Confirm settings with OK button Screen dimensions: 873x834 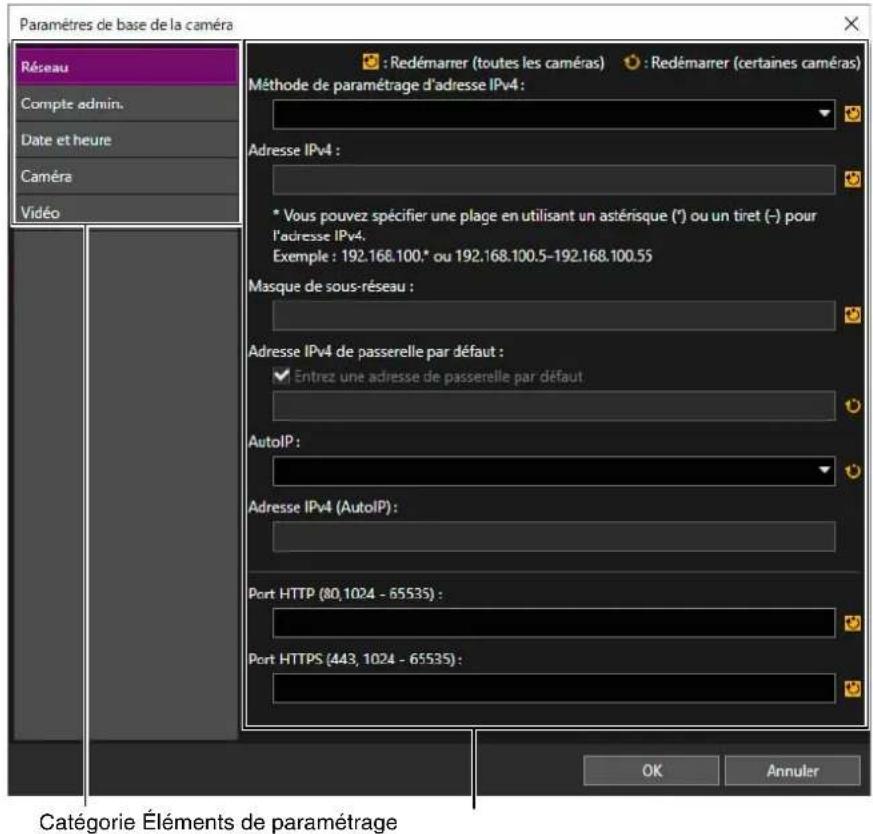pos(651,771)
